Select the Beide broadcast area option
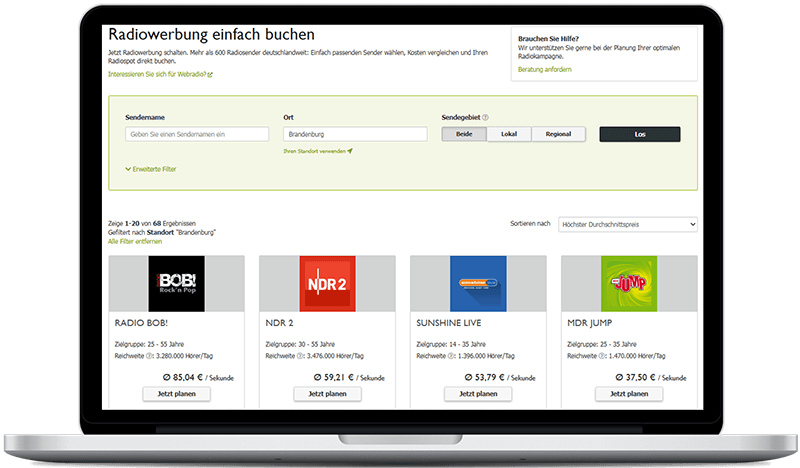Image resolution: width=800 pixels, height=468 pixels. click(464, 134)
